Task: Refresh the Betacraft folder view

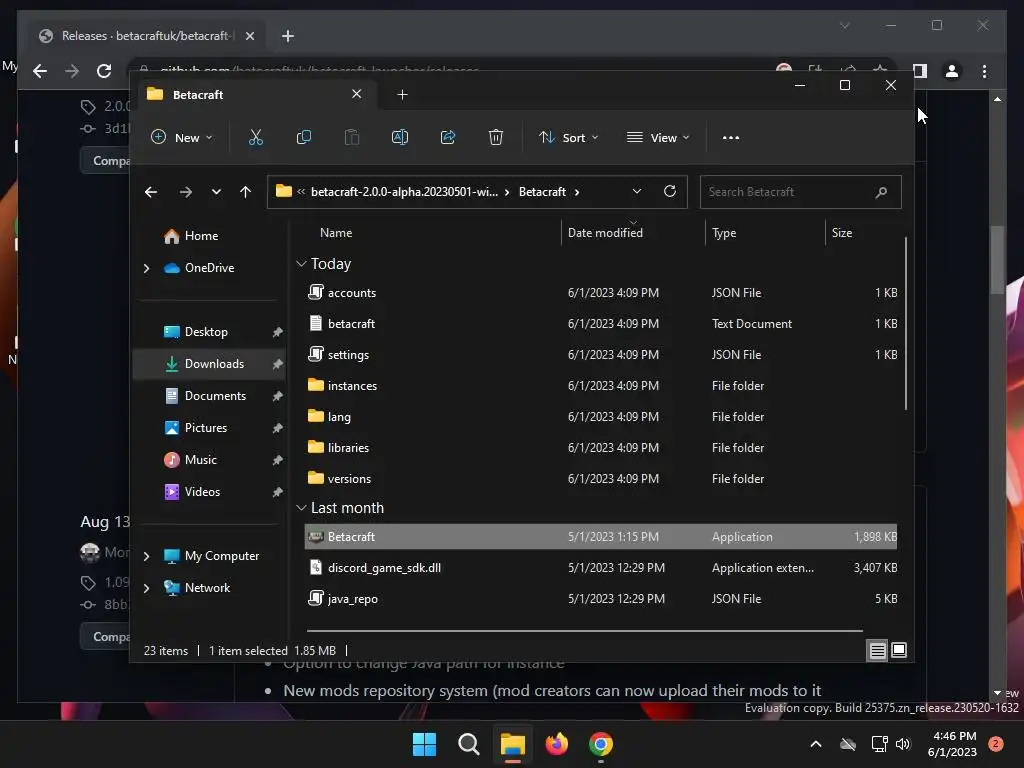Action: click(669, 191)
